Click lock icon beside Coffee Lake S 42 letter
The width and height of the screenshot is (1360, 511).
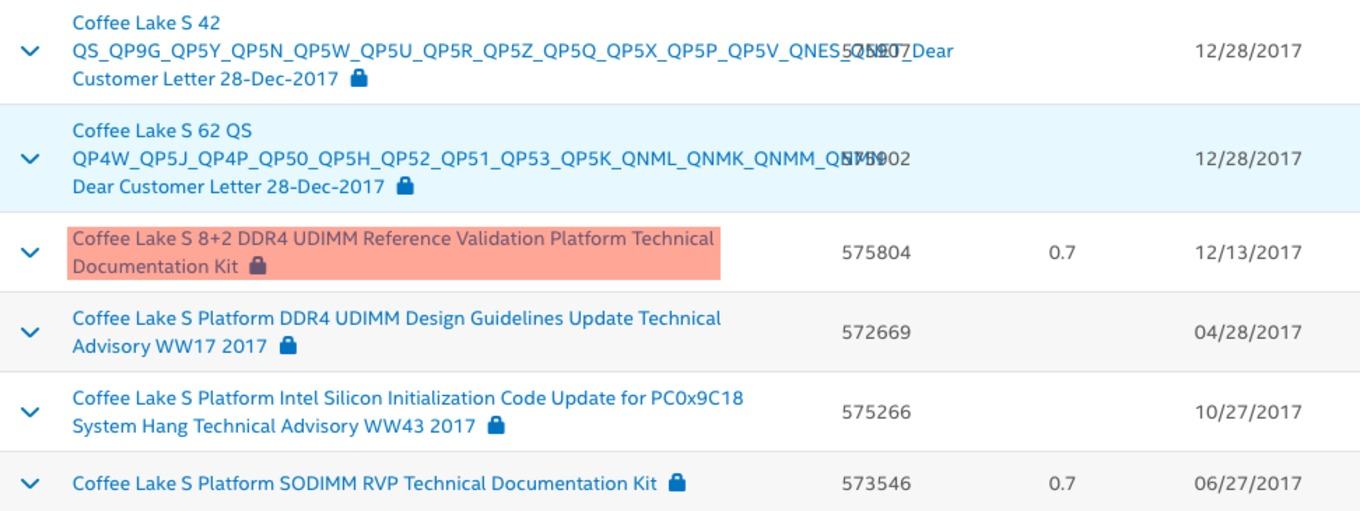[x=359, y=77]
